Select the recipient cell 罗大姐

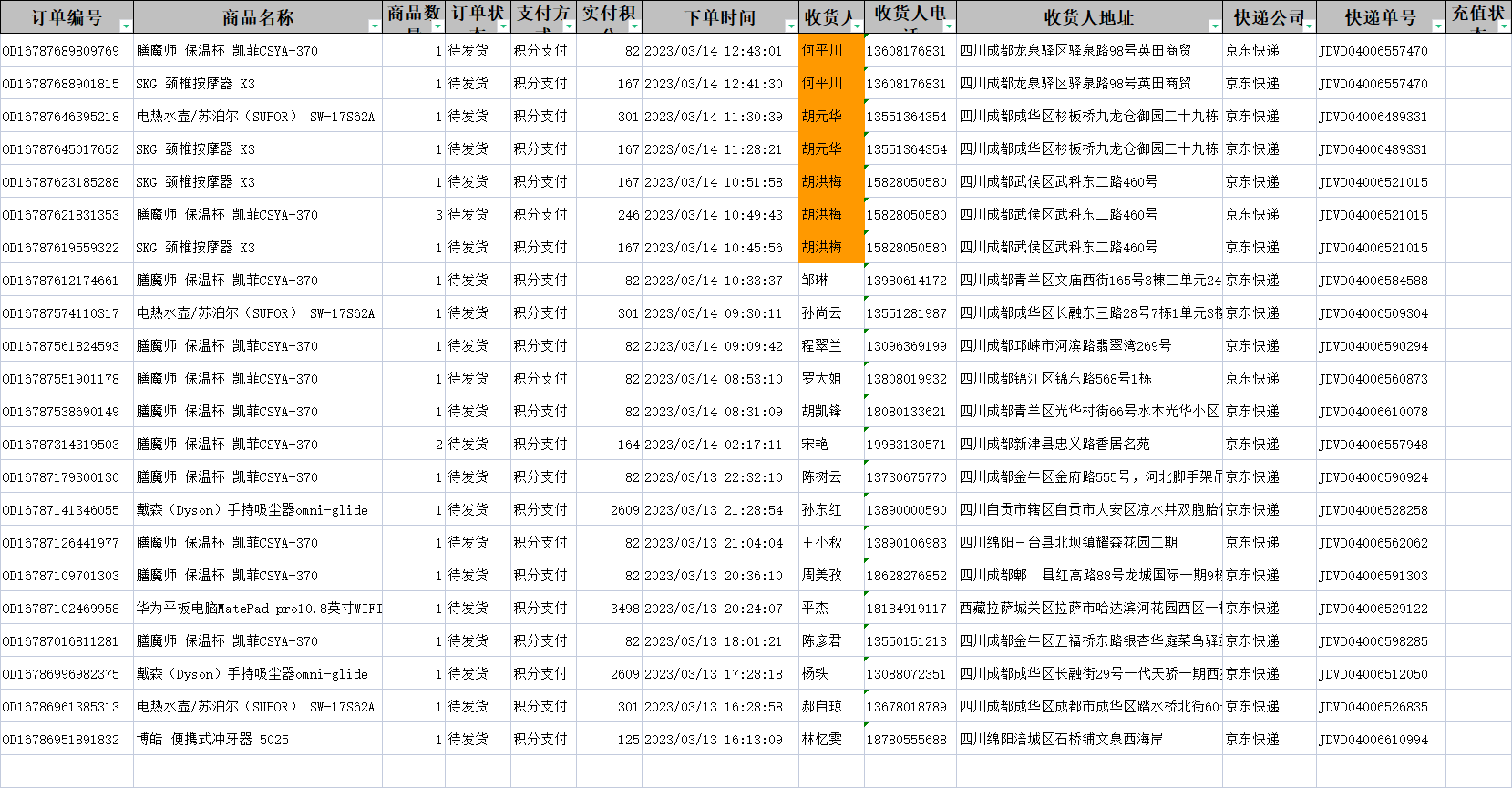point(831,379)
